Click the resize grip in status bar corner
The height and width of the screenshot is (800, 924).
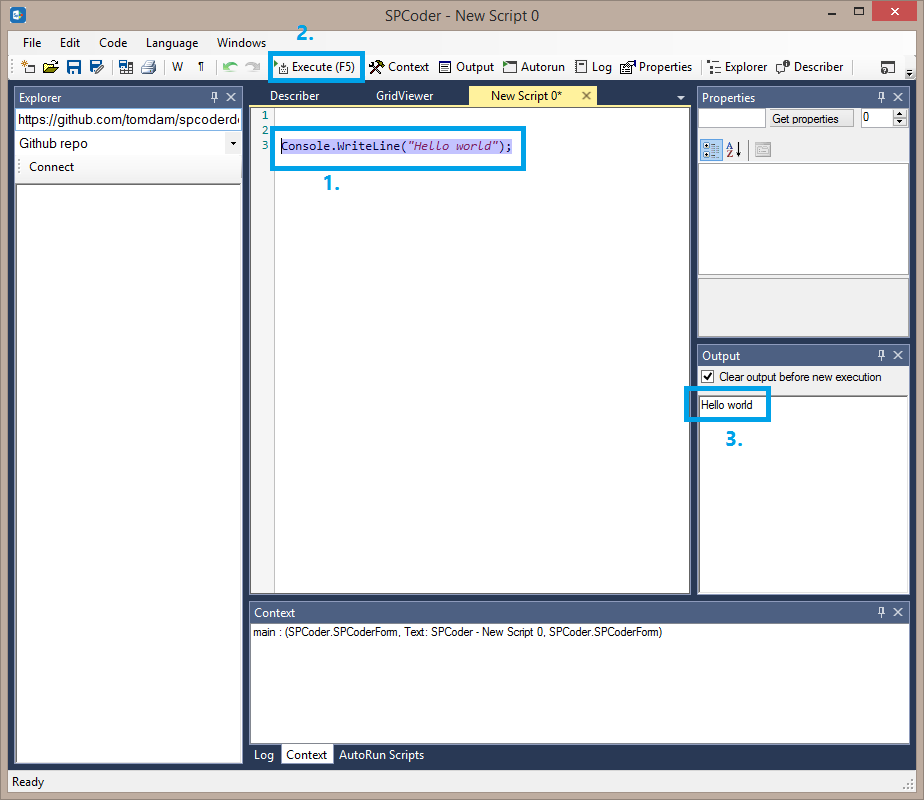(x=908, y=784)
